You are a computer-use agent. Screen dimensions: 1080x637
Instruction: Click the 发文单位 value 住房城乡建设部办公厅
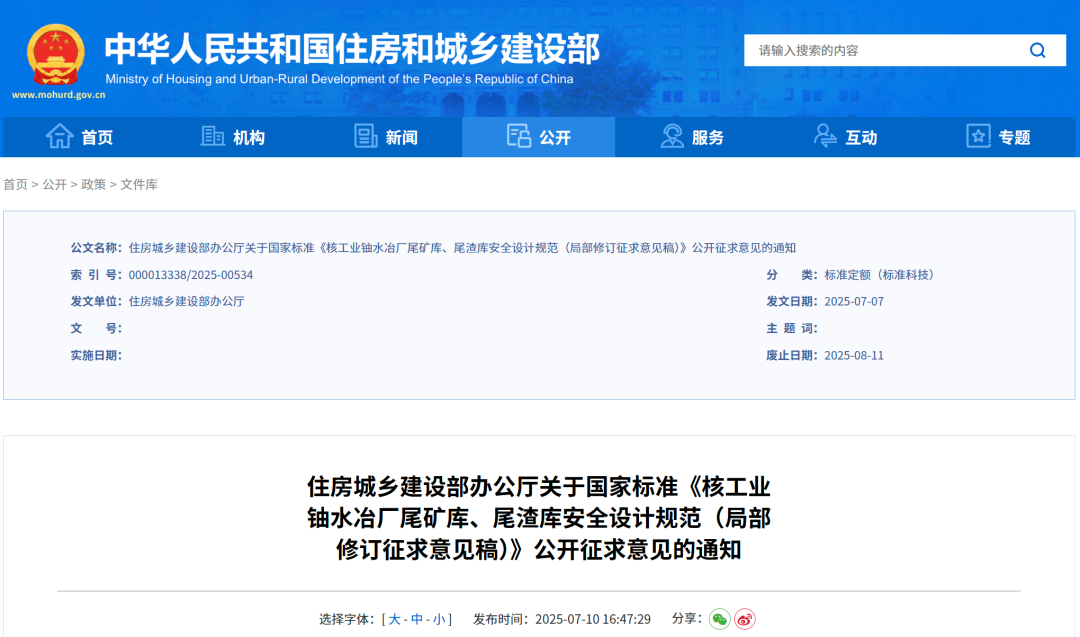point(187,302)
